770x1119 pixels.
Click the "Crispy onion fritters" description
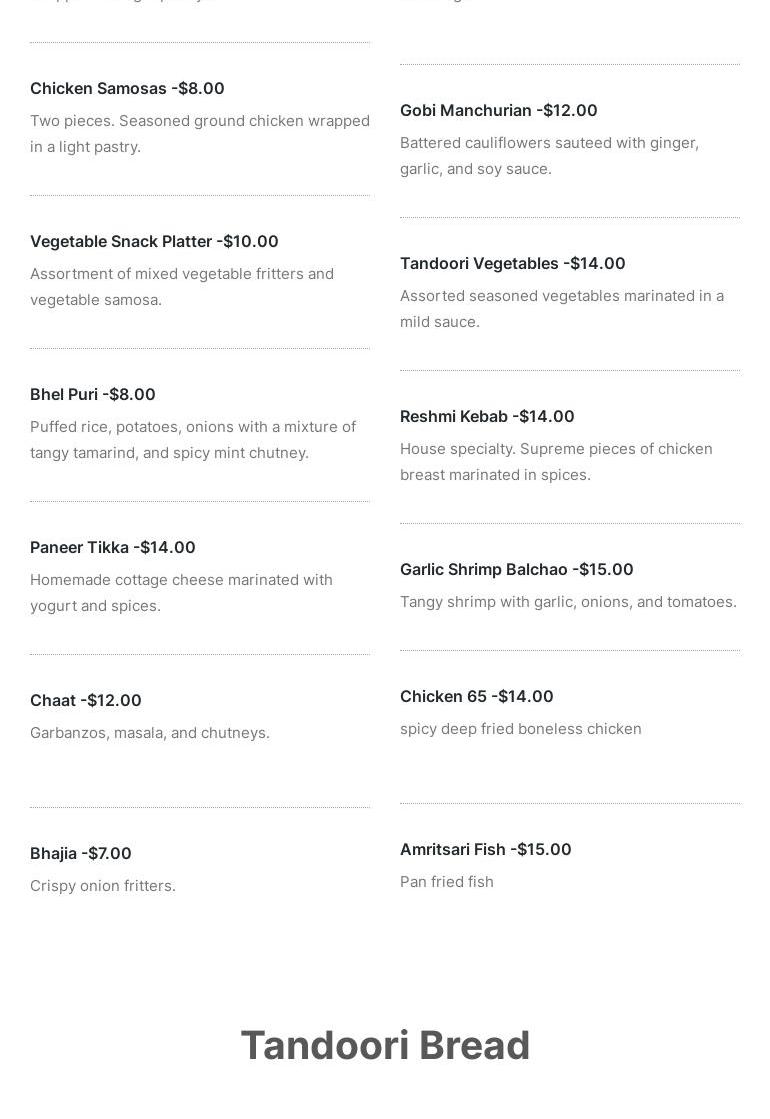coord(103,886)
